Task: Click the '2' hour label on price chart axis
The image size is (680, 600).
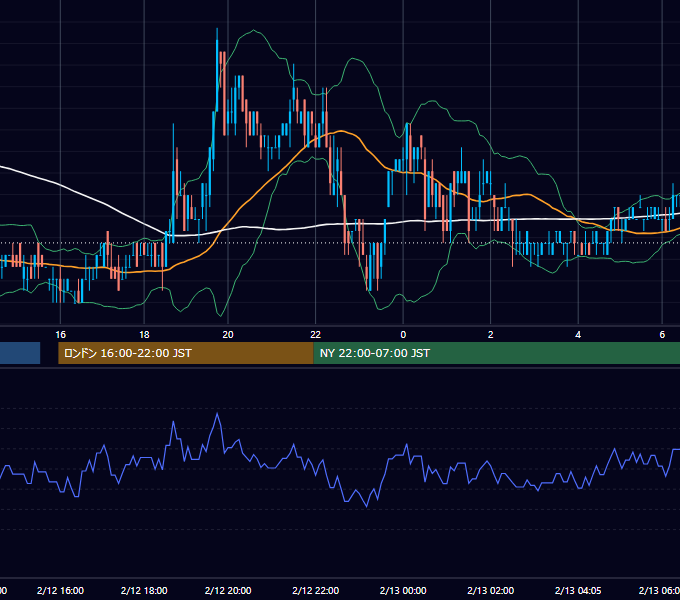Action: point(490,335)
